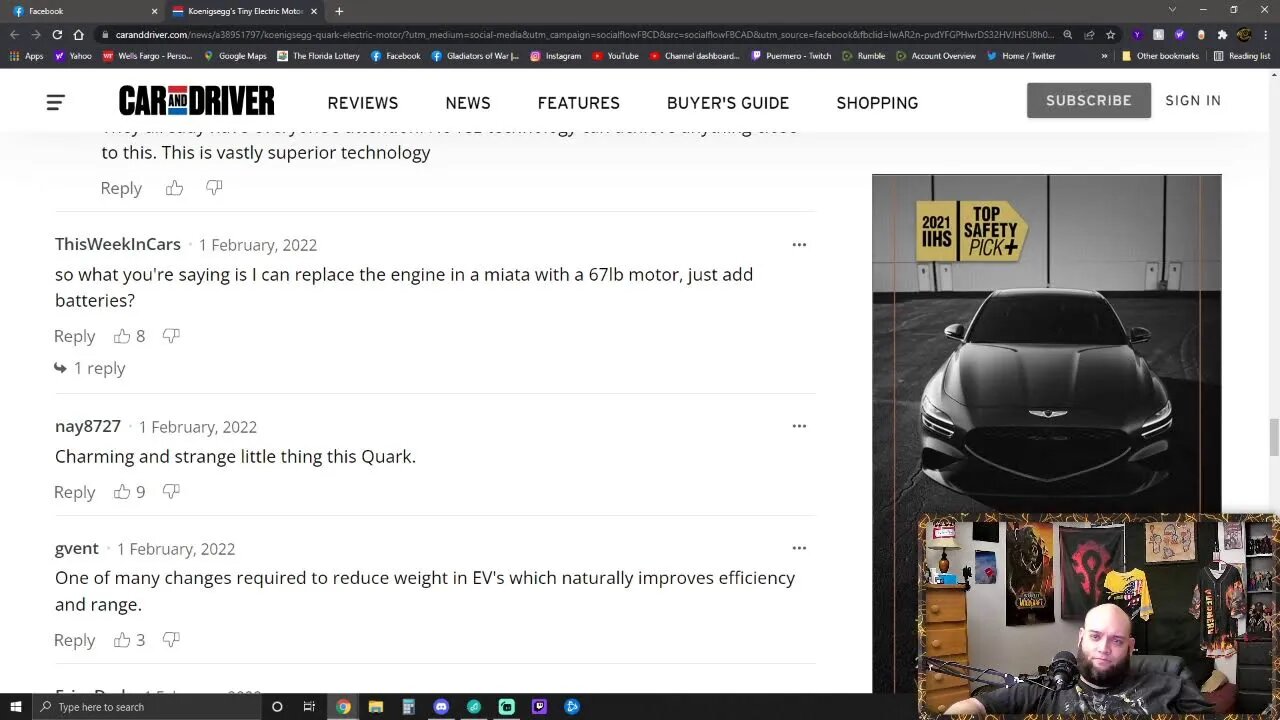Open ThisWeekInCars user profile
This screenshot has width=1280, height=720.
point(118,244)
